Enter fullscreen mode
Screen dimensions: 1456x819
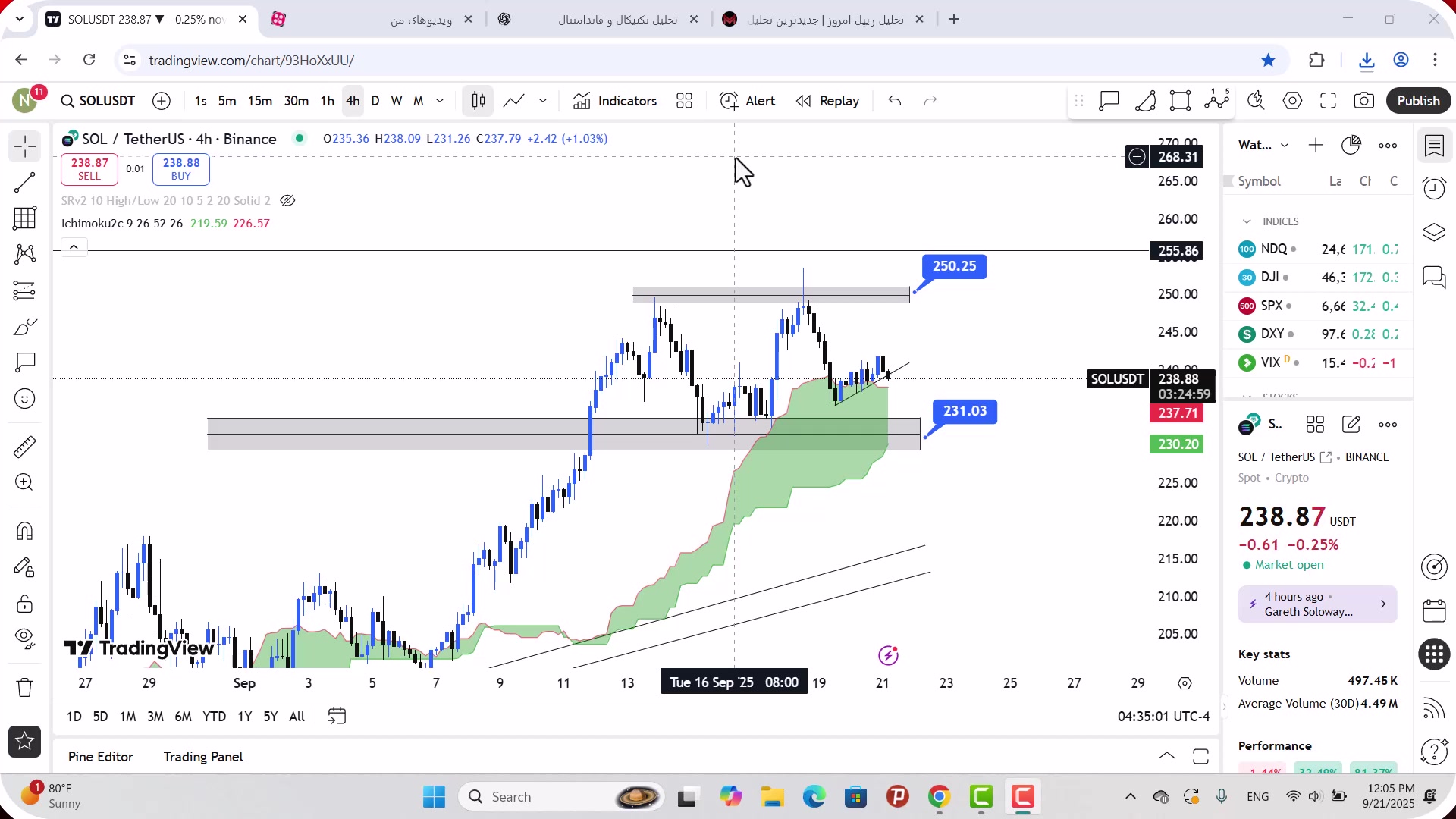coord(1328,101)
